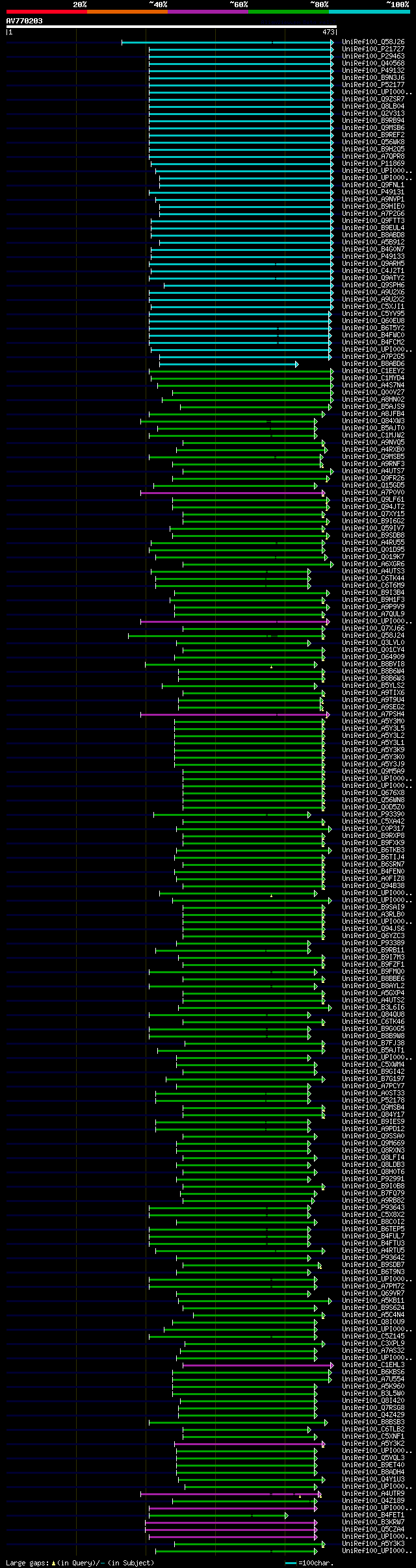Select hit UniRef100_B9N3J6
This screenshot has width=416, height=1568.
373,77
